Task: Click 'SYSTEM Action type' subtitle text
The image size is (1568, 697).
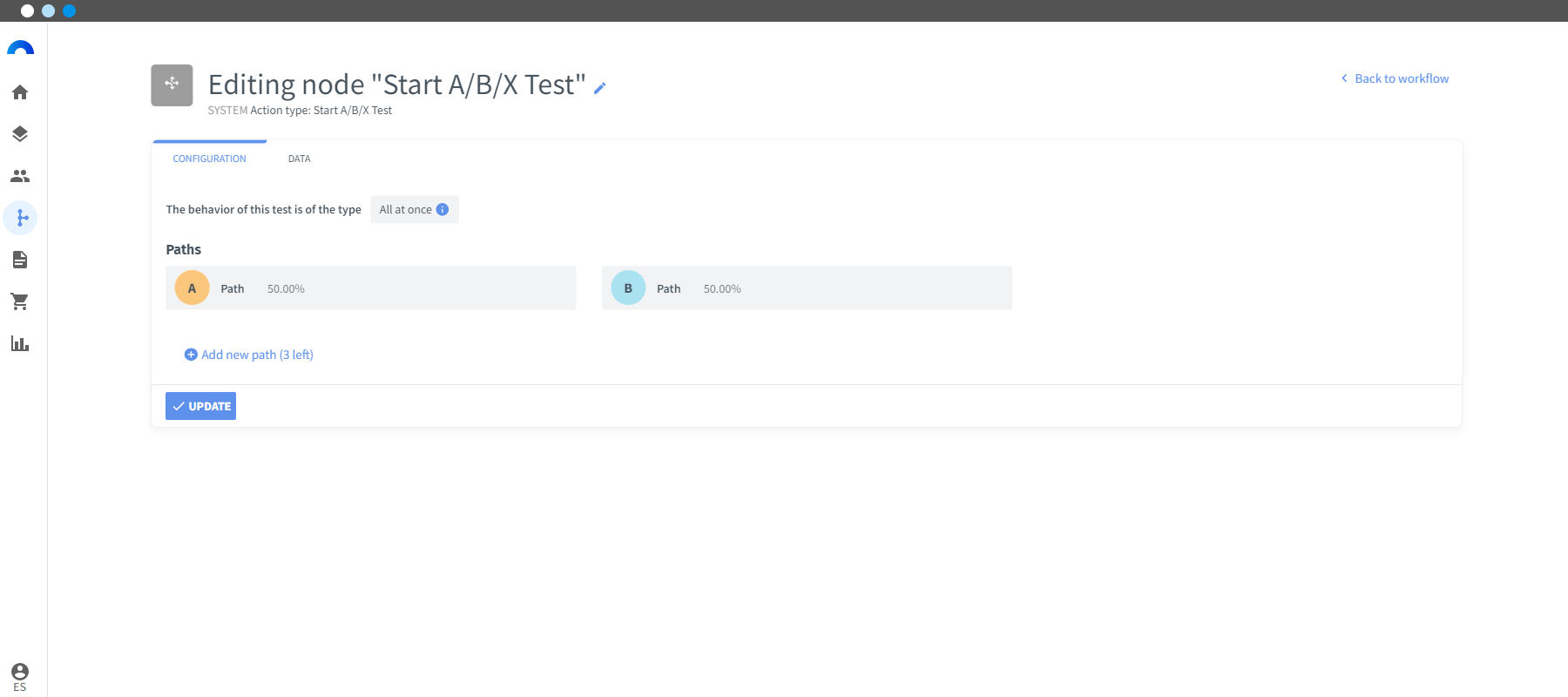Action: pyautogui.click(x=300, y=111)
